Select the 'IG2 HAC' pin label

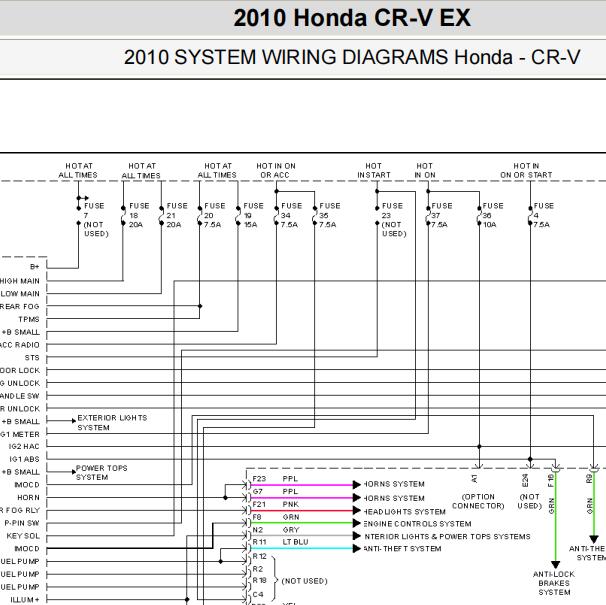[24, 447]
